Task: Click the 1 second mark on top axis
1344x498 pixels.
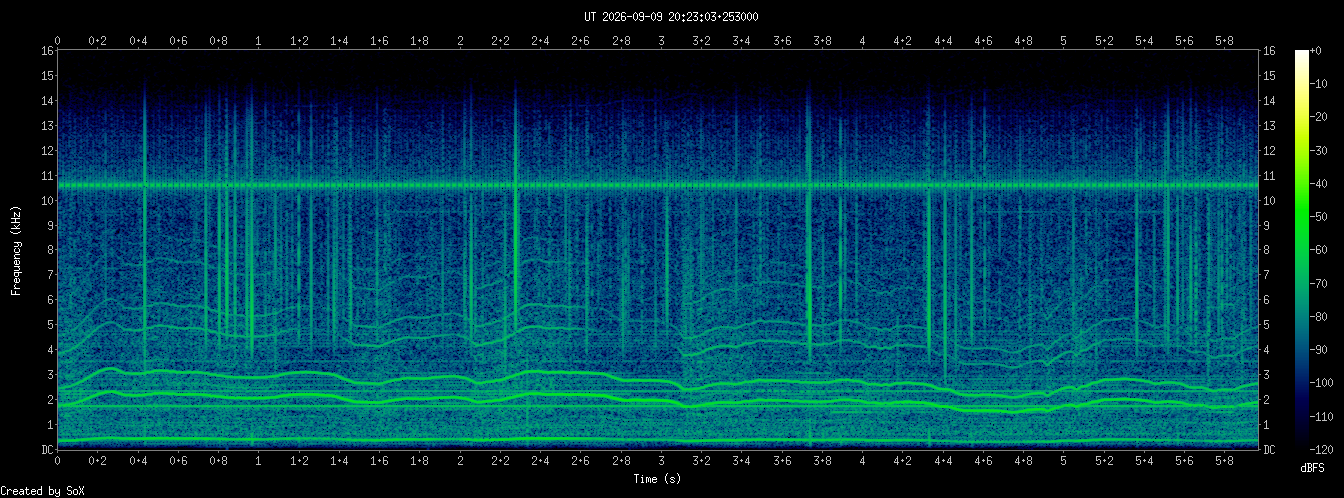Action: pyautogui.click(x=259, y=41)
